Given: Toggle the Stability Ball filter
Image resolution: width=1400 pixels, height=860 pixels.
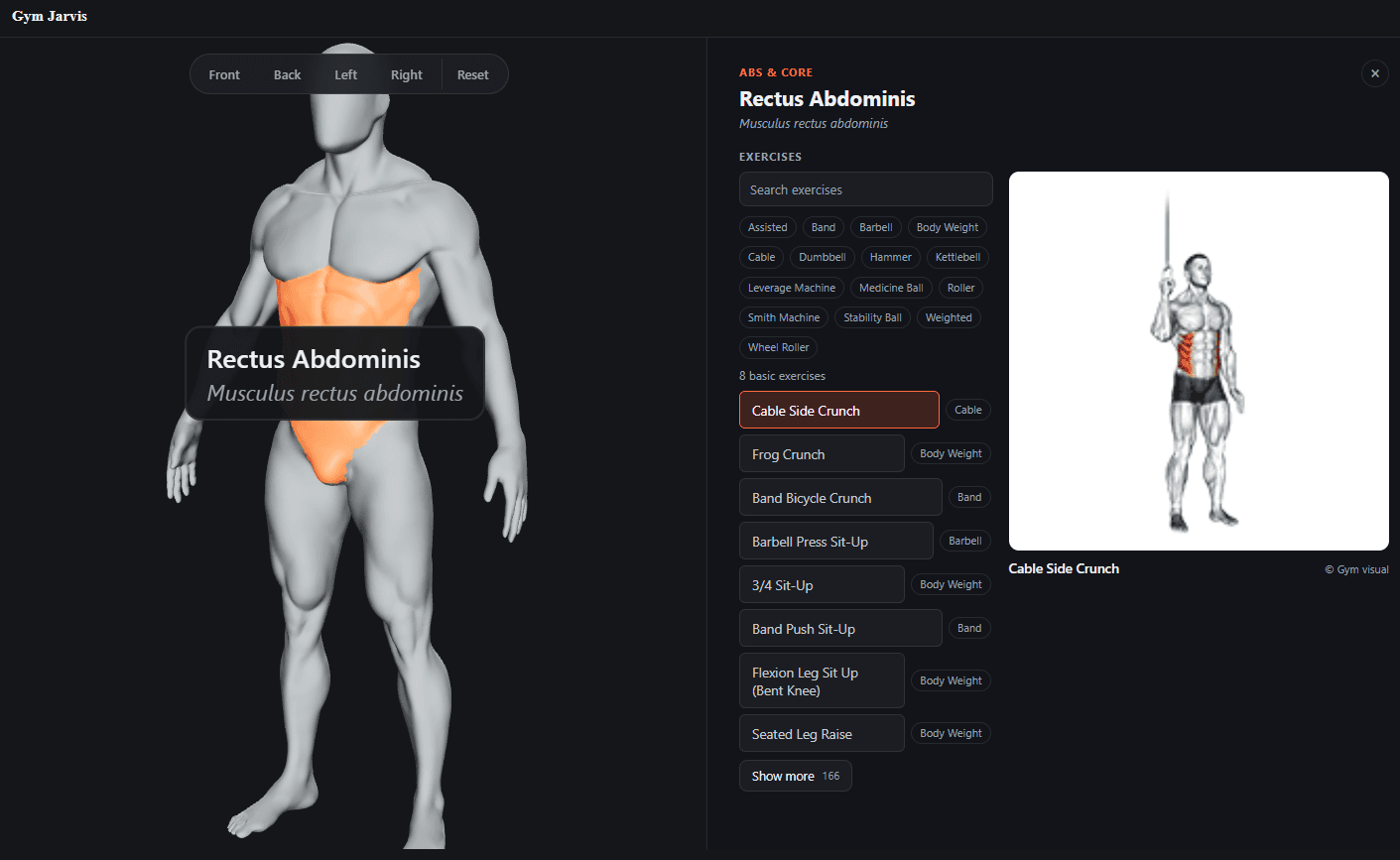Looking at the screenshot, I should pyautogui.click(x=872, y=317).
